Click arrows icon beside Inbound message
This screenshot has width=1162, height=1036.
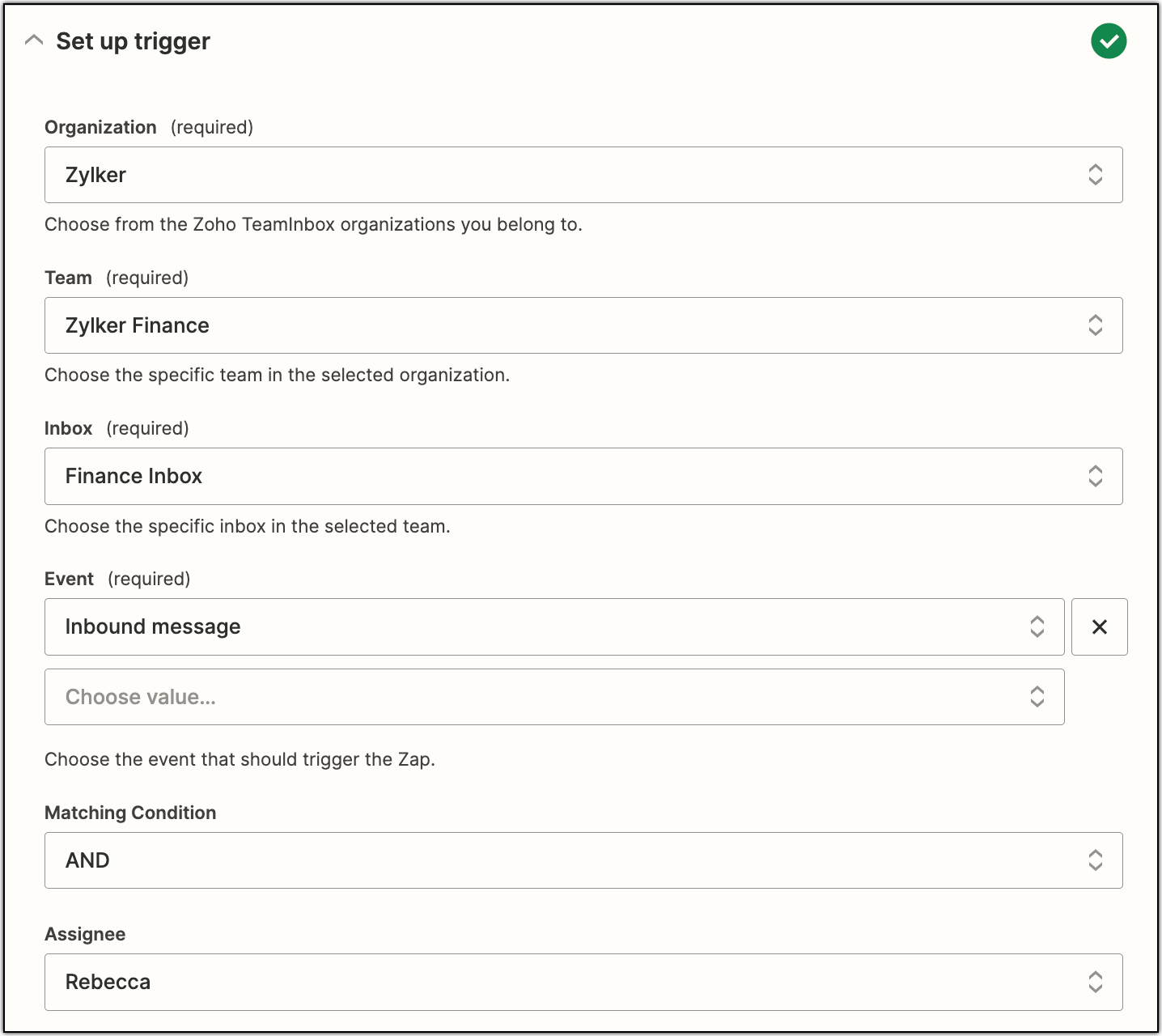click(1037, 626)
